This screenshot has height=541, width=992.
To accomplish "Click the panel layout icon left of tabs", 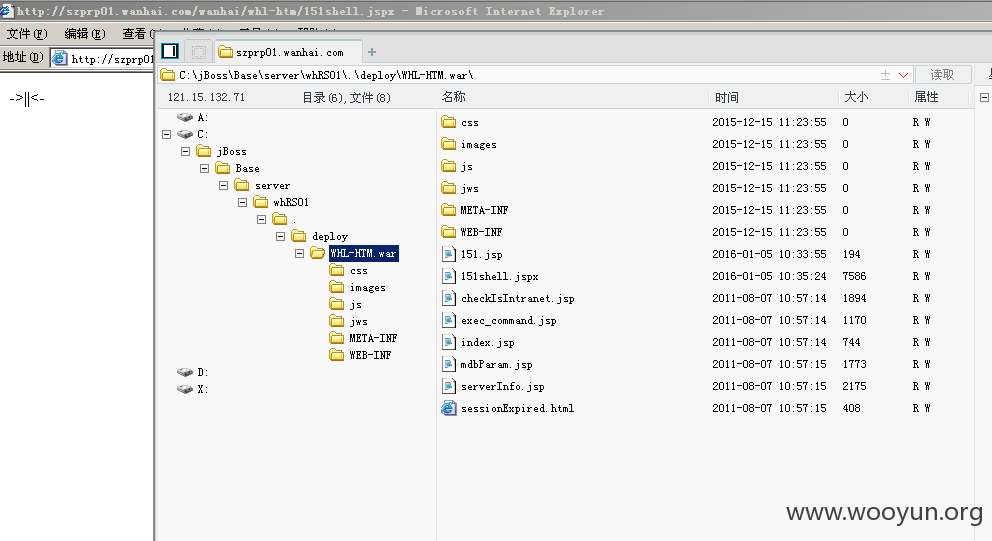I will [170, 51].
